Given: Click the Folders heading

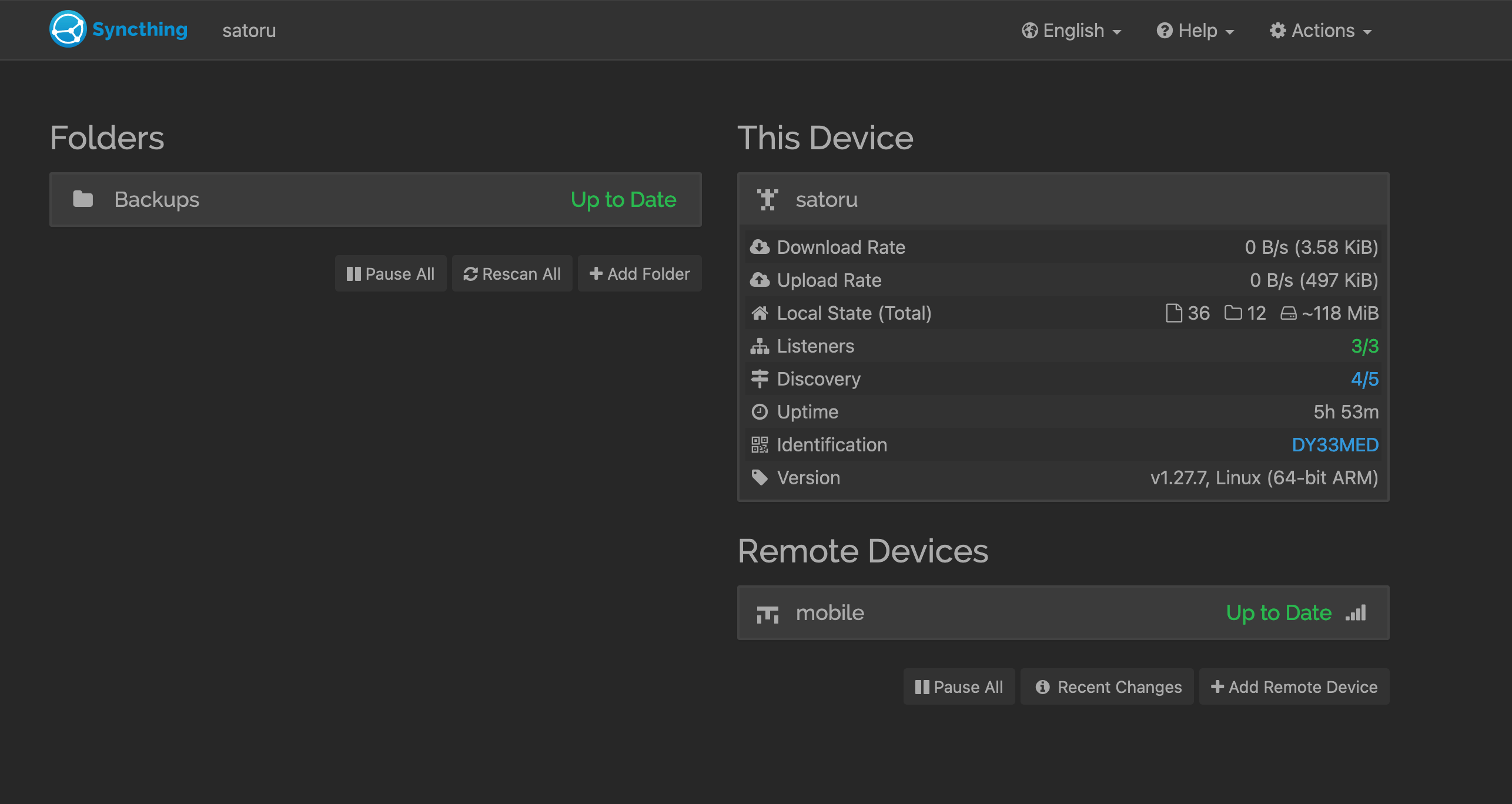Looking at the screenshot, I should [107, 138].
